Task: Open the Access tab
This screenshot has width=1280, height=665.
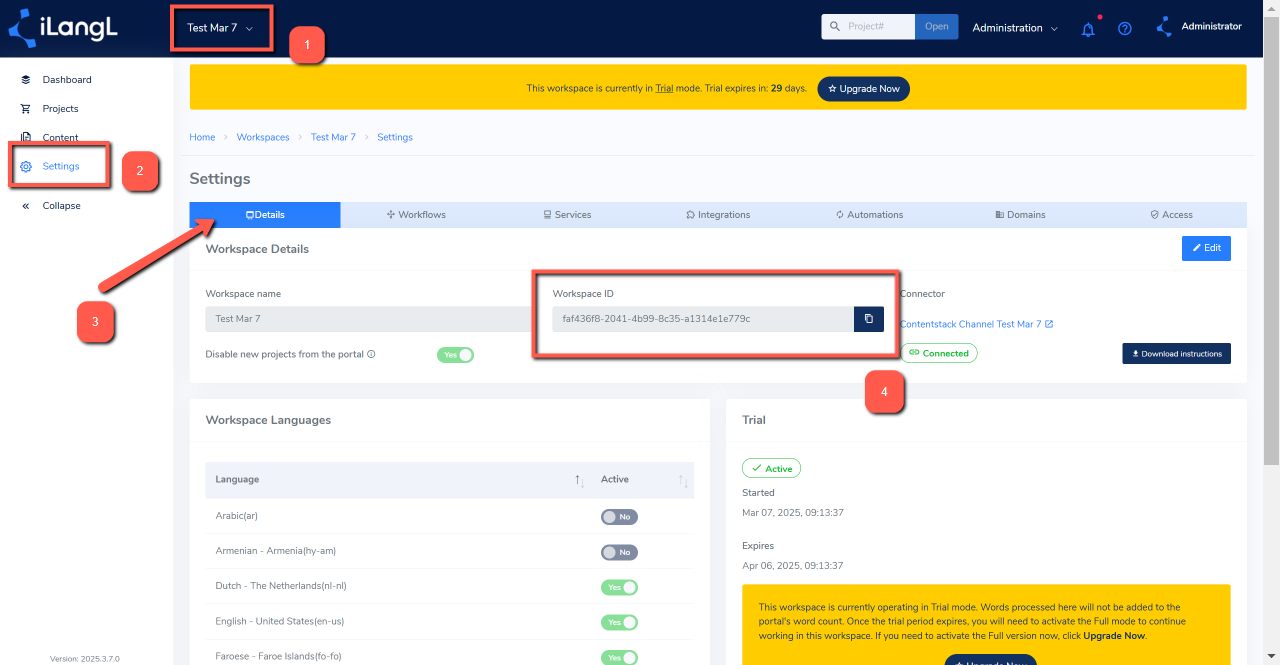Action: 1171,215
